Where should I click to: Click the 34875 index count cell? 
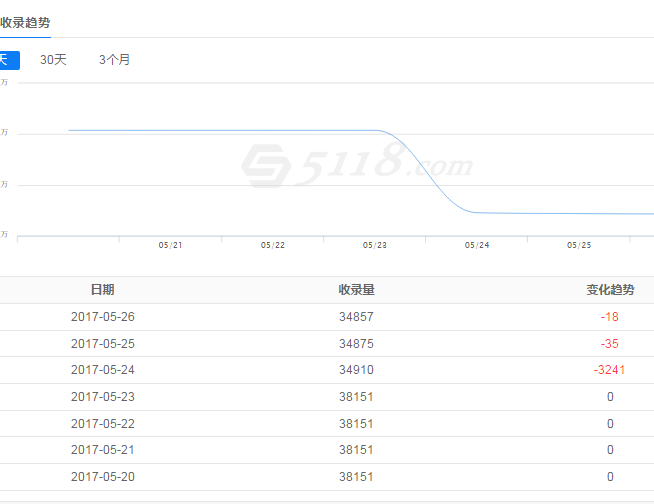pyautogui.click(x=356, y=344)
